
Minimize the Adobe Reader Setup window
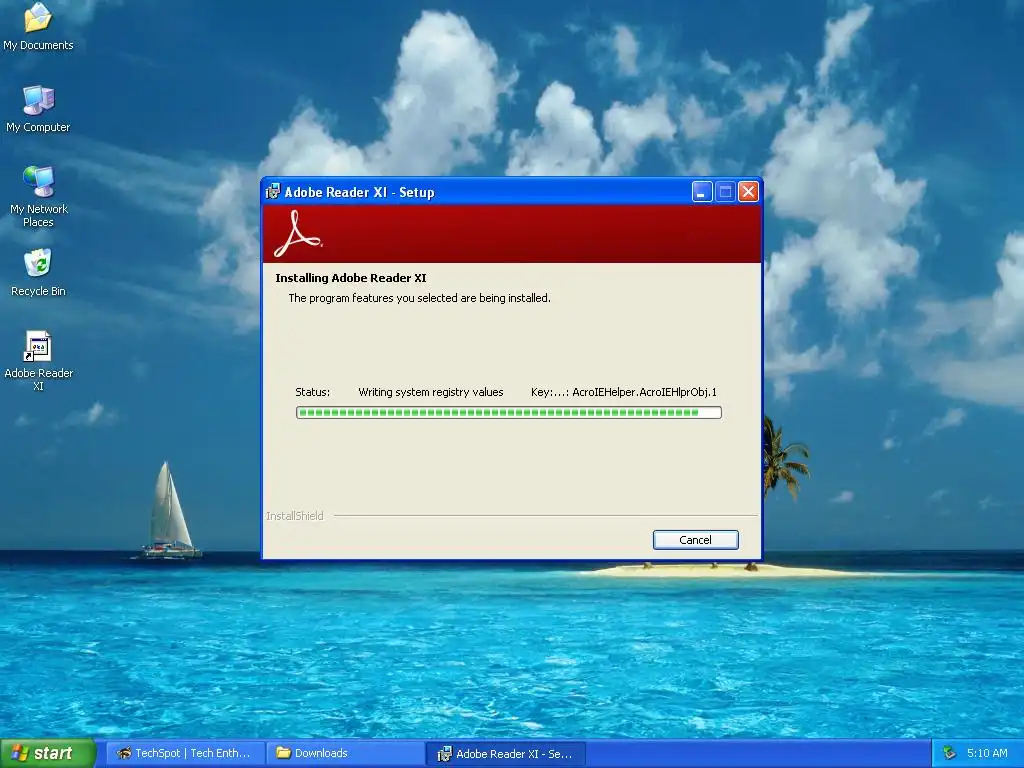[x=702, y=192]
